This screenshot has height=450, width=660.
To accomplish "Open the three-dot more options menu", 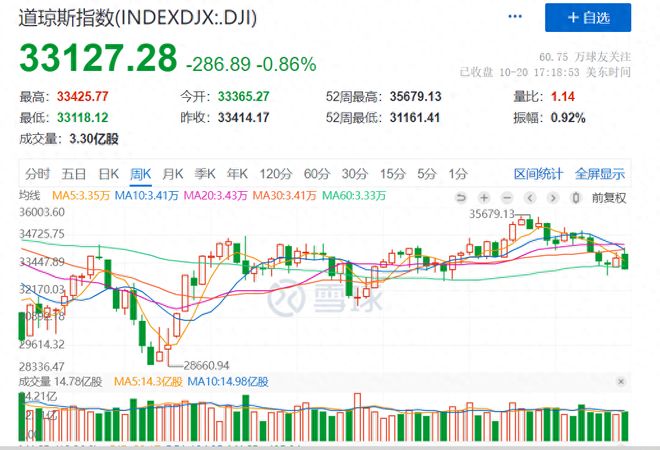I will tap(515, 17).
